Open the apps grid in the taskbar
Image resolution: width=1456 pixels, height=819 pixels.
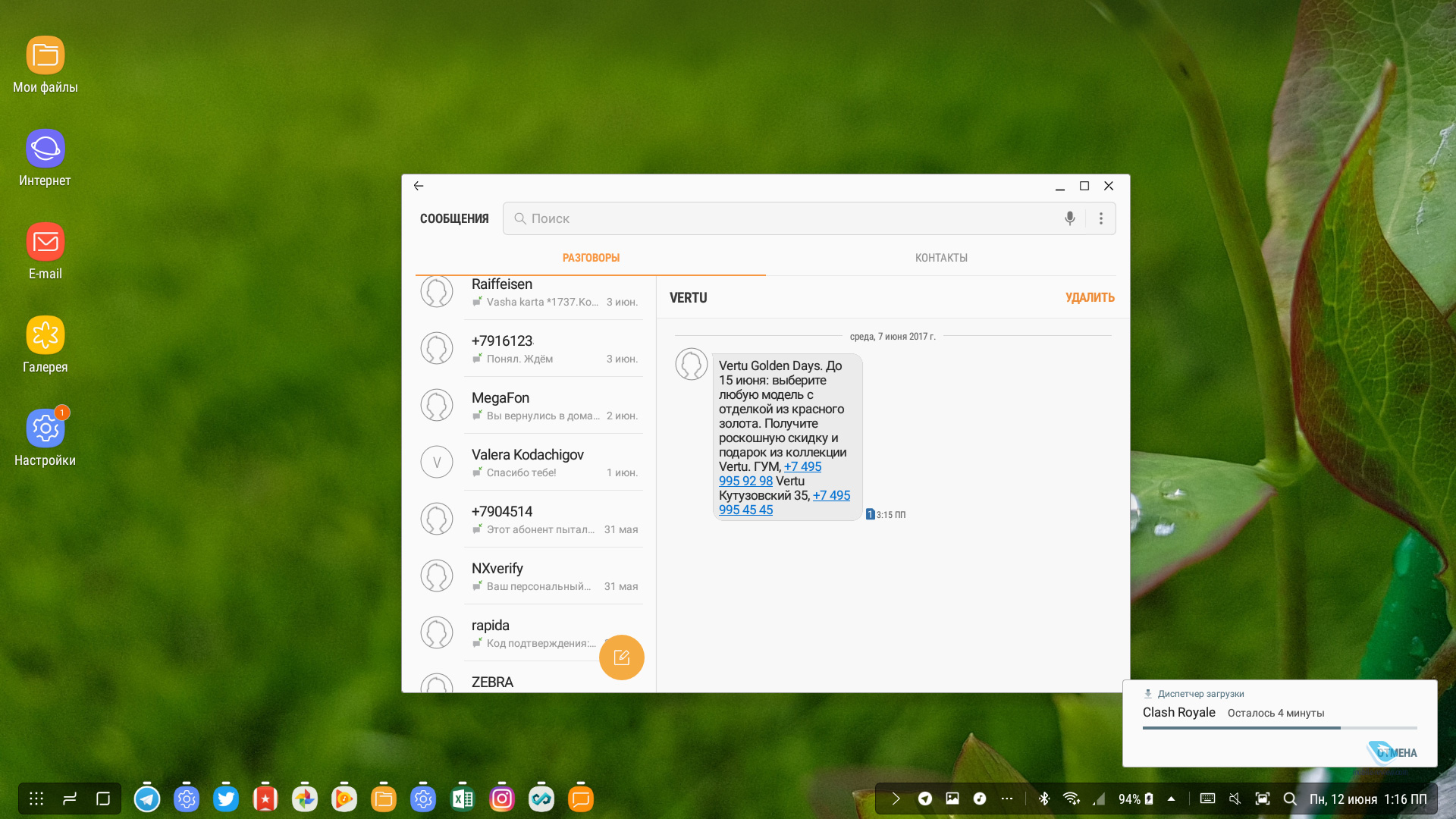click(36, 799)
